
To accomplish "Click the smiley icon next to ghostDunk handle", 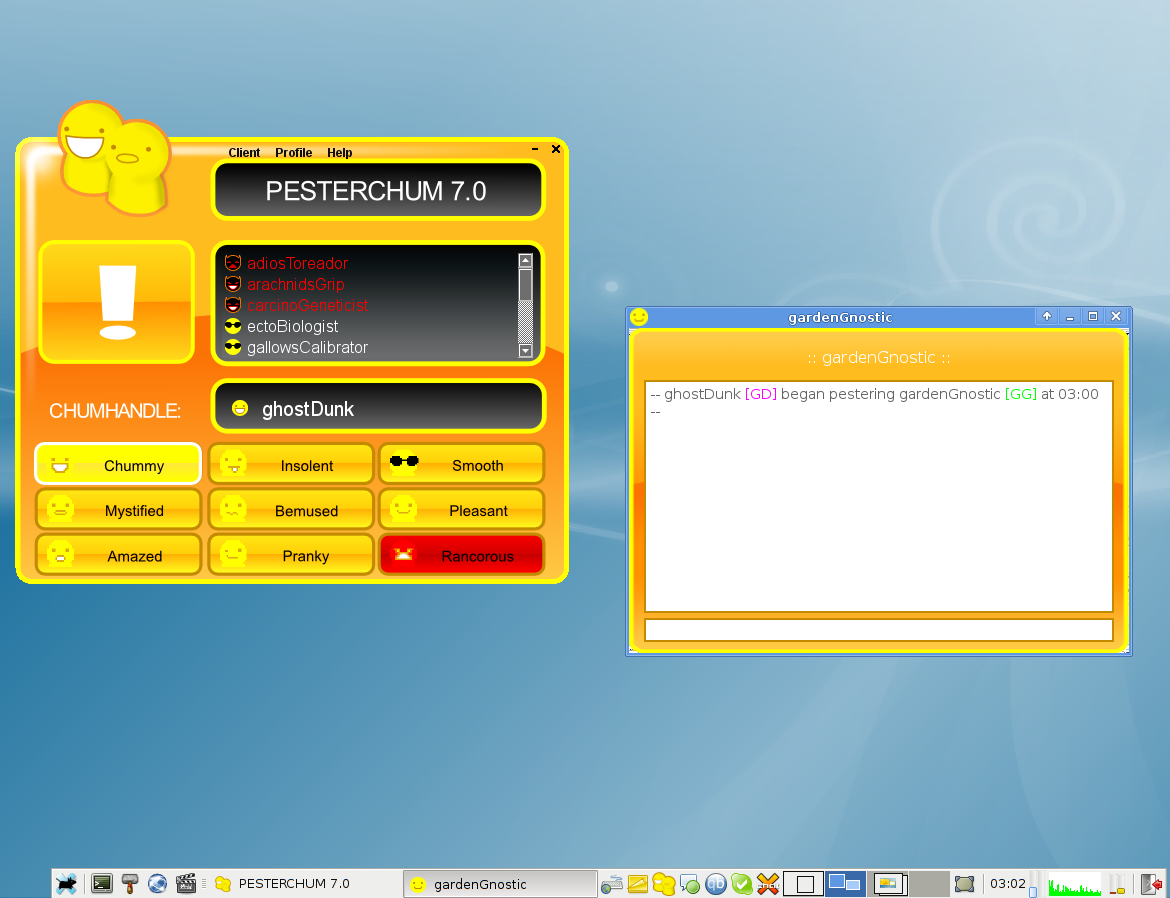I will pos(240,408).
